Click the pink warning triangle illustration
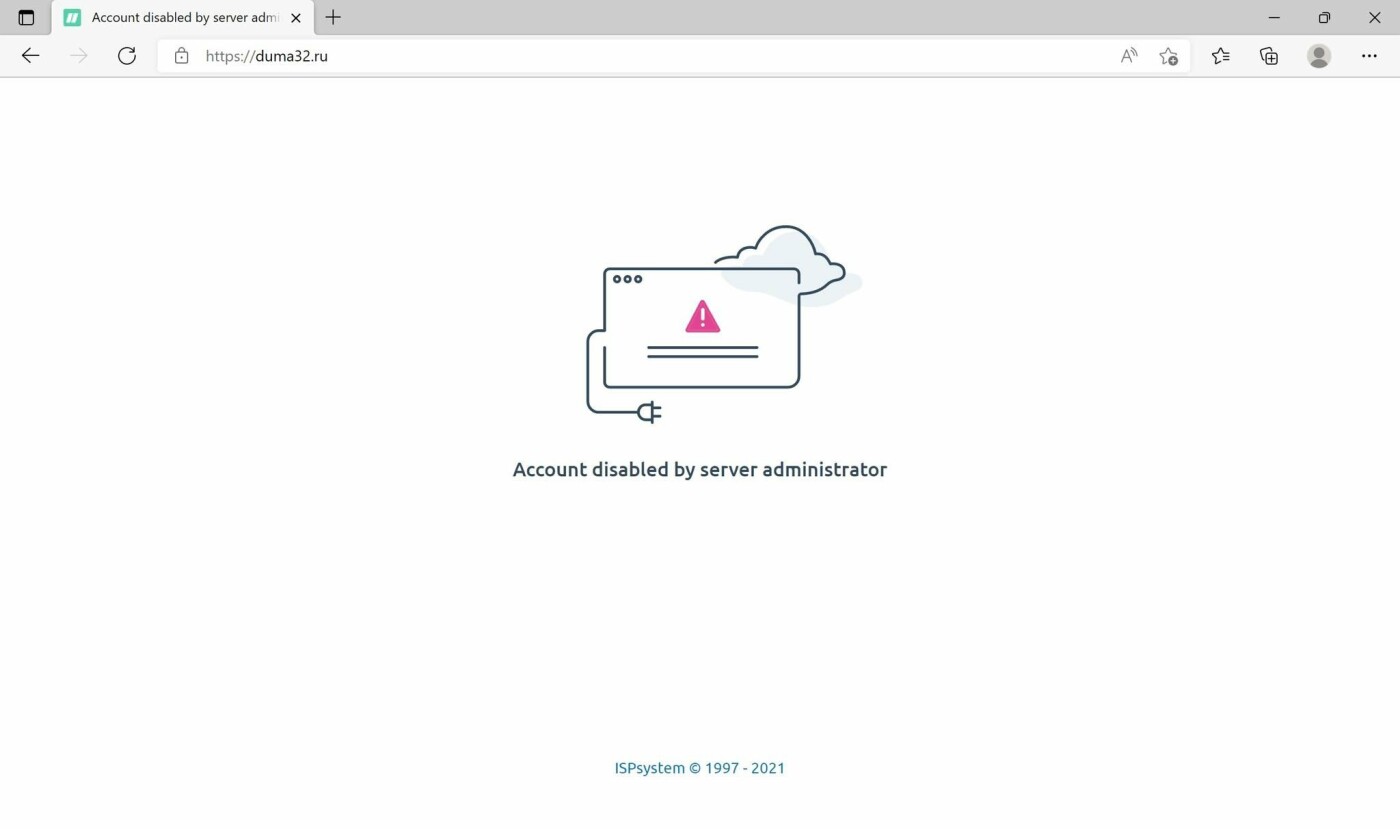The width and height of the screenshot is (1400, 829). coord(703,317)
